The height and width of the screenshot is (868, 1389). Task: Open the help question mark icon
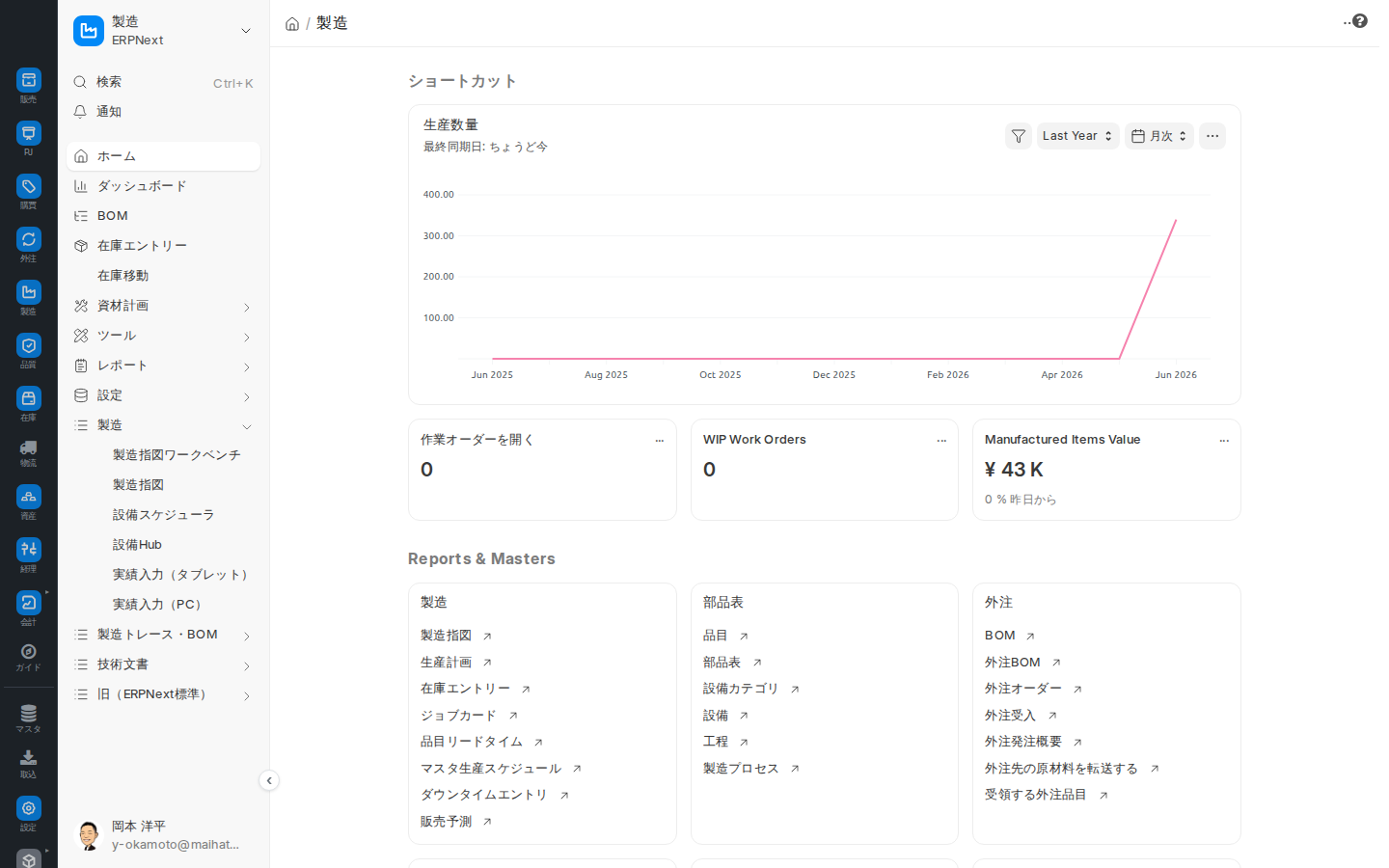pos(1360,21)
